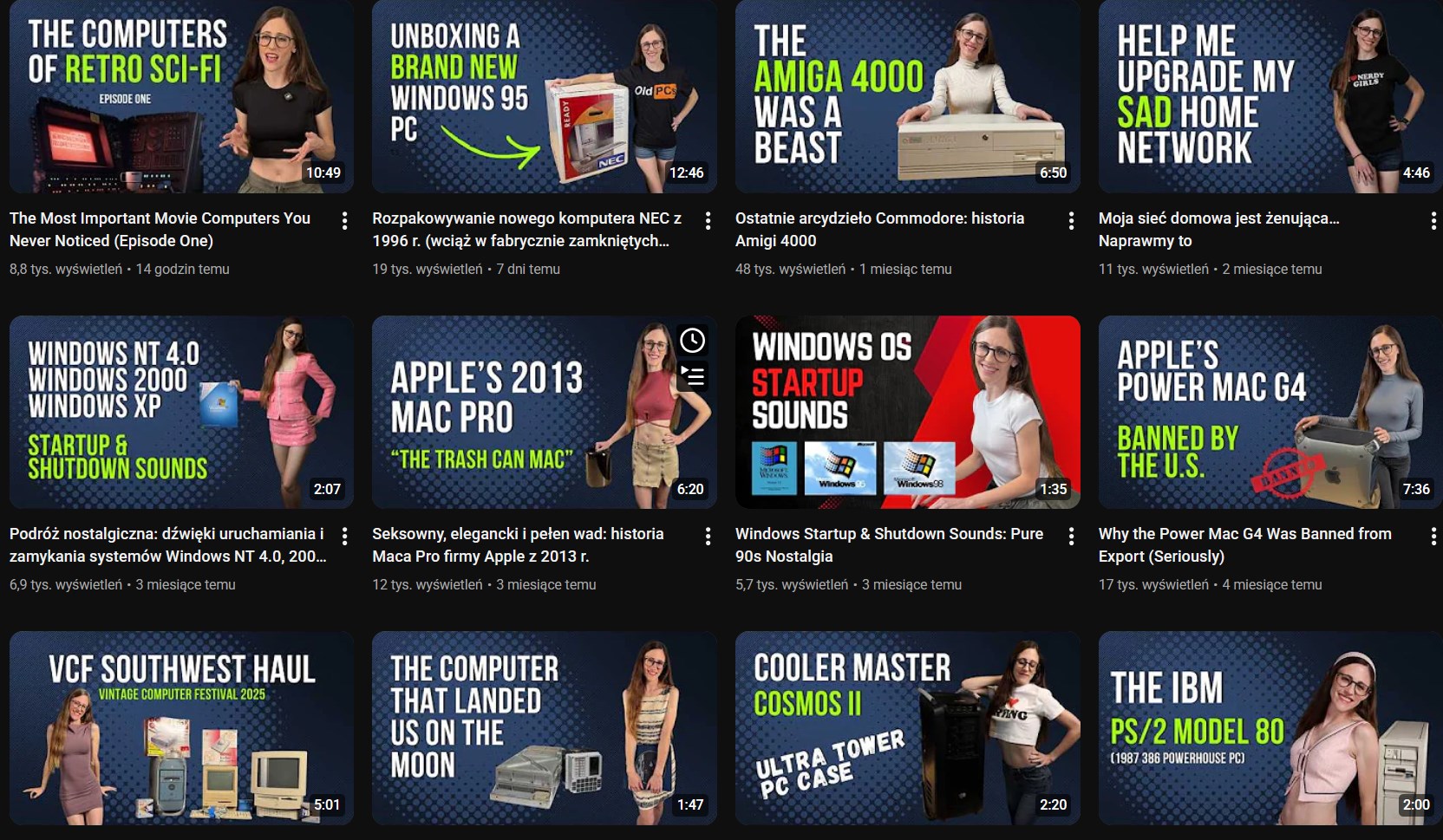Open the 'Cooler Master Cosmos II' thumbnail
1443x840 pixels.
pyautogui.click(x=908, y=728)
